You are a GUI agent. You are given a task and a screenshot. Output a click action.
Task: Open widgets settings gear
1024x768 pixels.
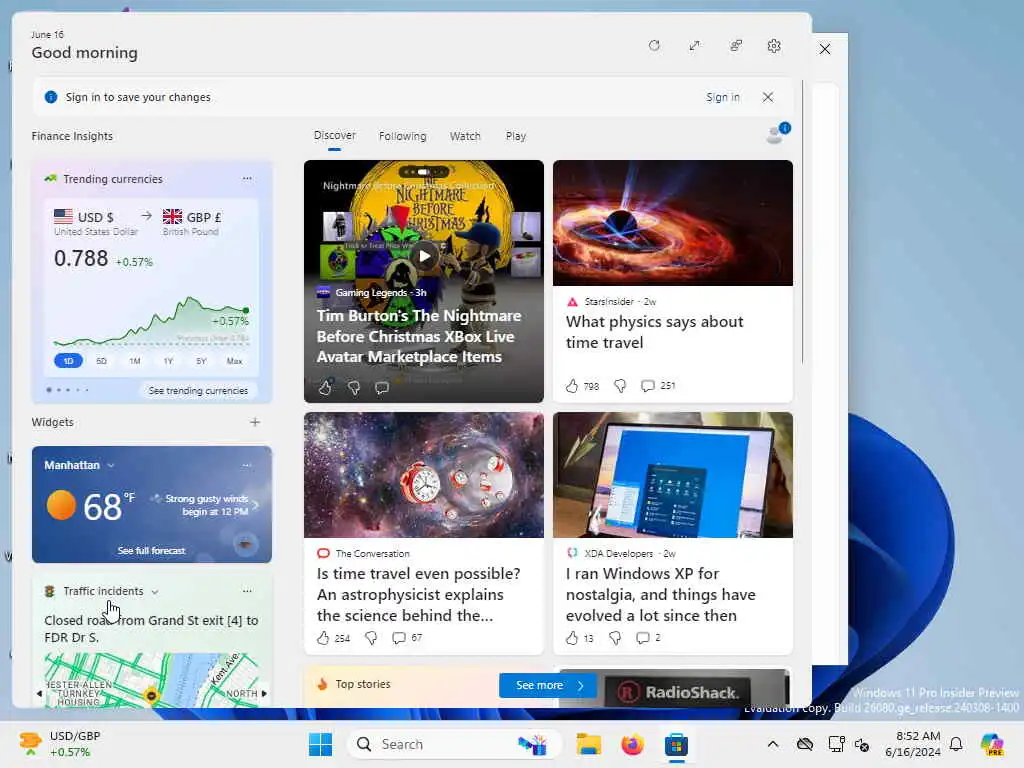tap(774, 46)
